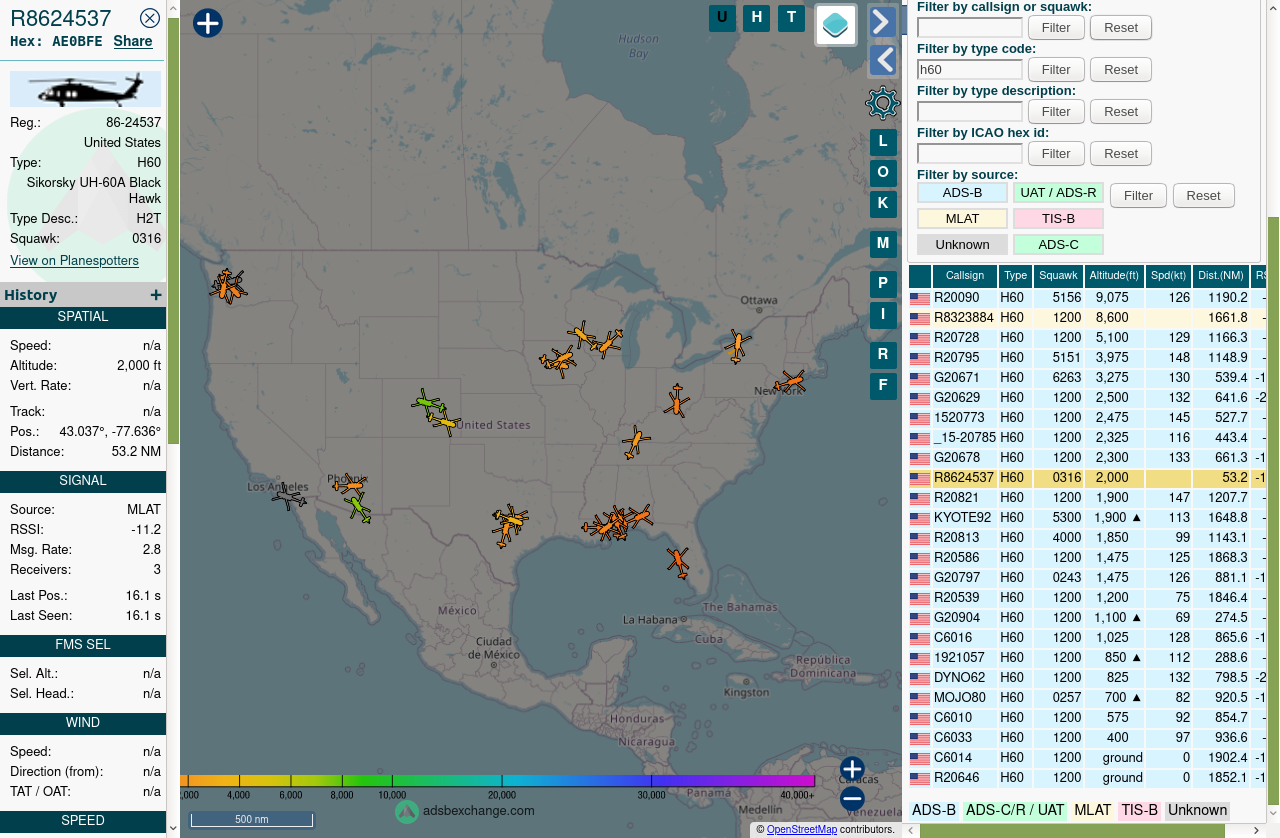Select the DYNO62 row in aircraft table
The height and width of the screenshot is (838, 1280).
[1087, 678]
